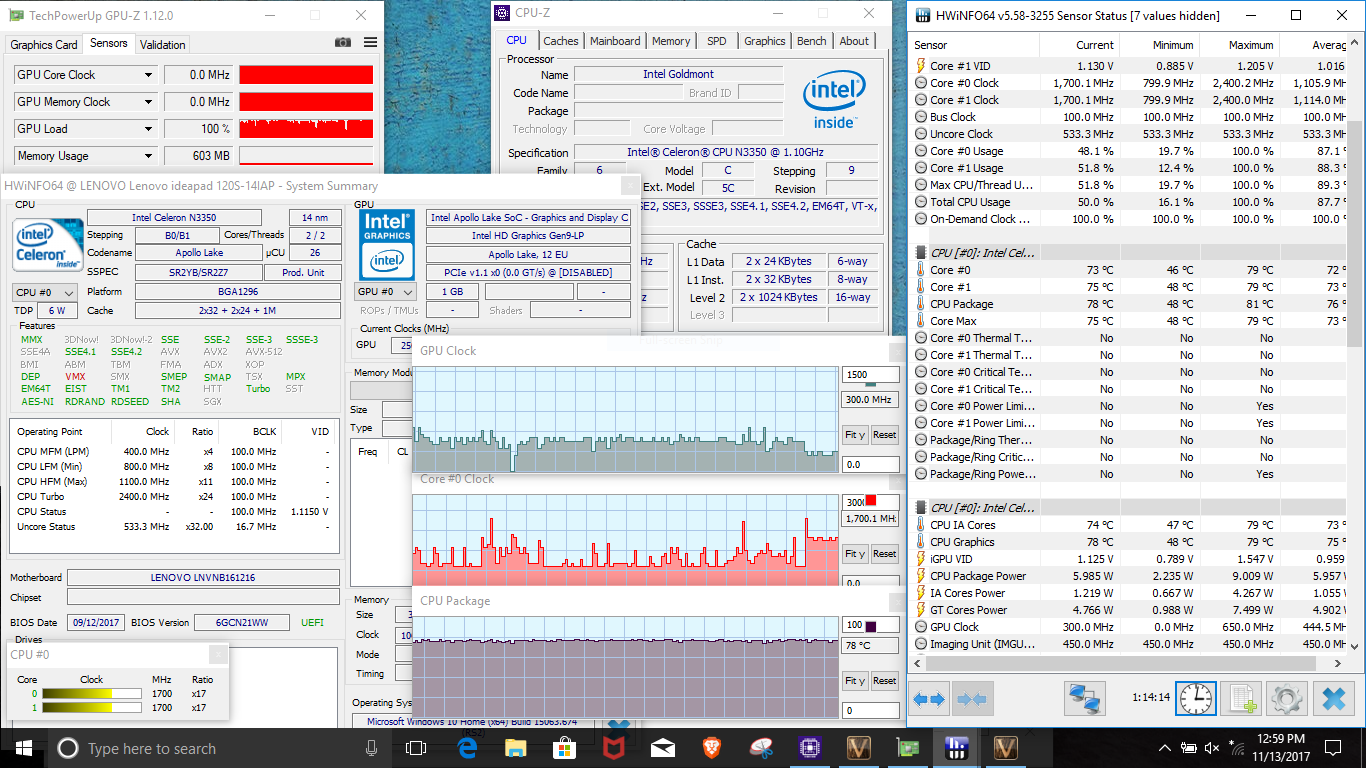The image size is (1366, 768).
Task: Launch Microsoft Edge from the taskbar
Action: 466,748
